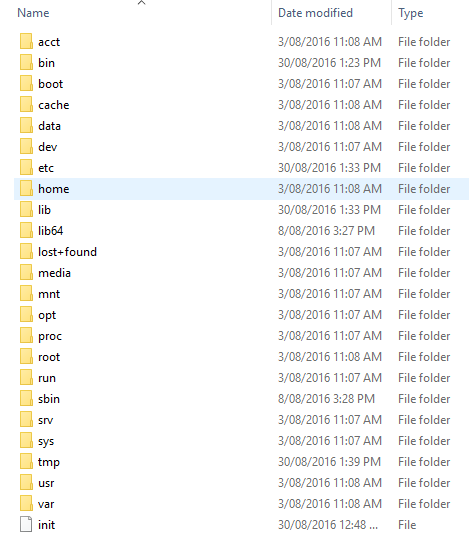Click the opt folder icon

tap(26, 315)
